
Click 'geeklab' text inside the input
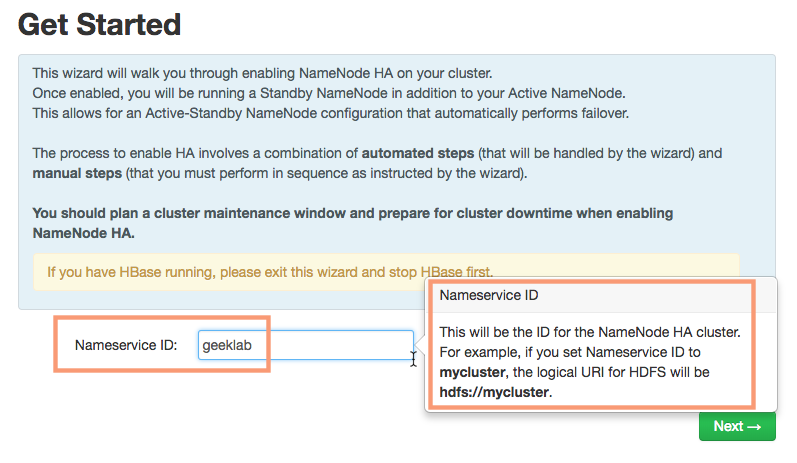tap(225, 345)
